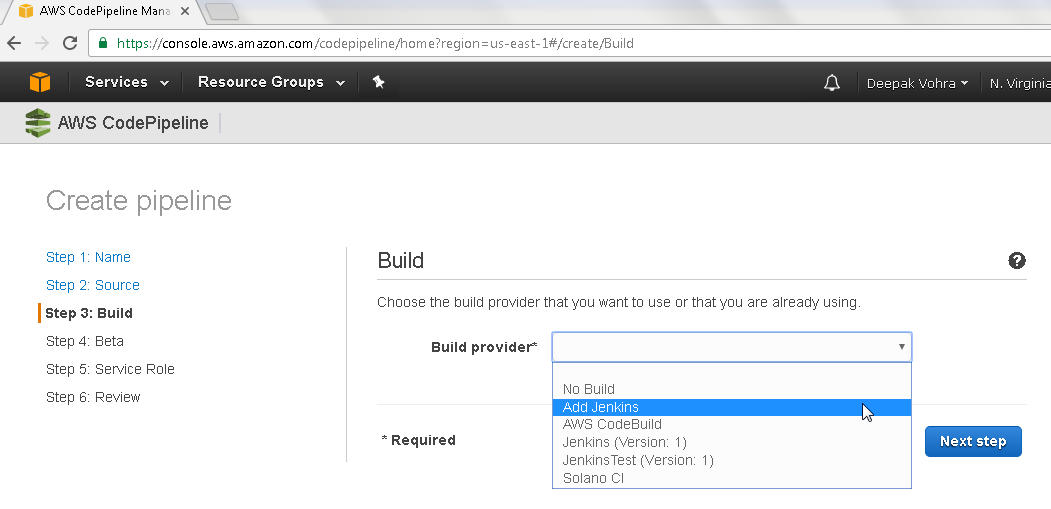The width and height of the screenshot is (1051, 509).
Task: Expand the Services menu
Action: [x=127, y=82]
